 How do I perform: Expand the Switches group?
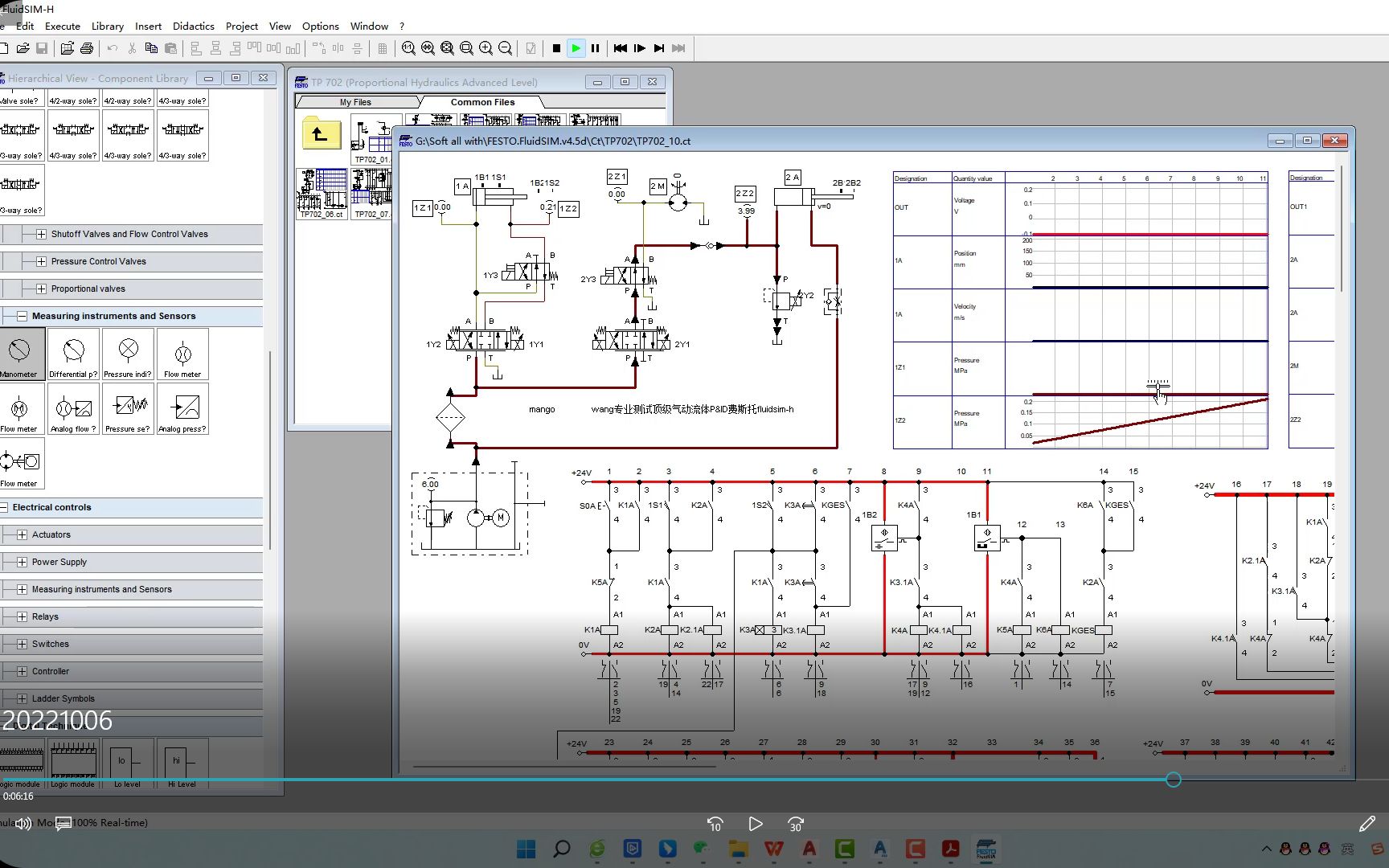[22, 644]
